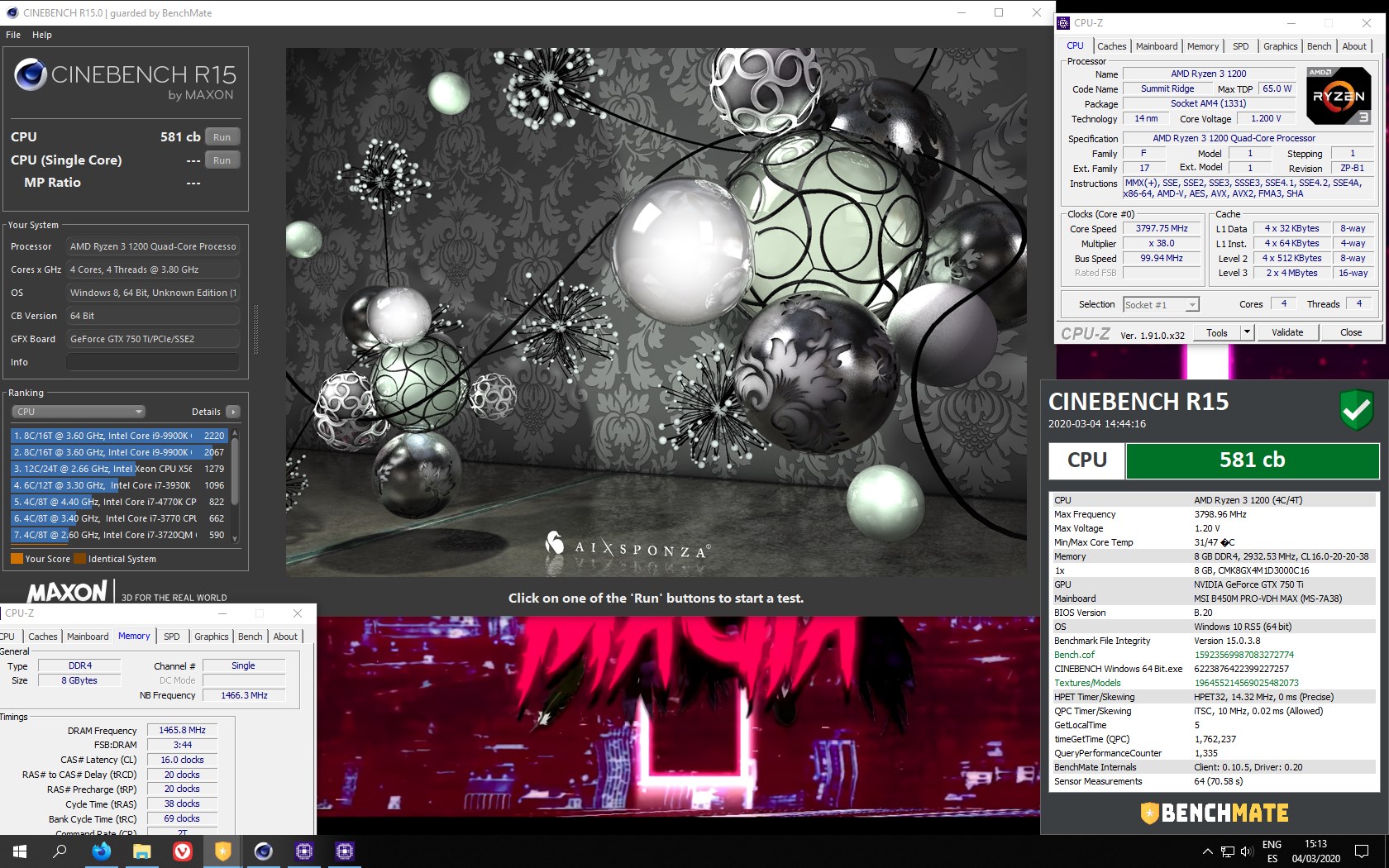This screenshot has width=1389, height=868.
Task: Switch to Caches tab in the Ryzen CPU-Z window
Action: point(1111,46)
